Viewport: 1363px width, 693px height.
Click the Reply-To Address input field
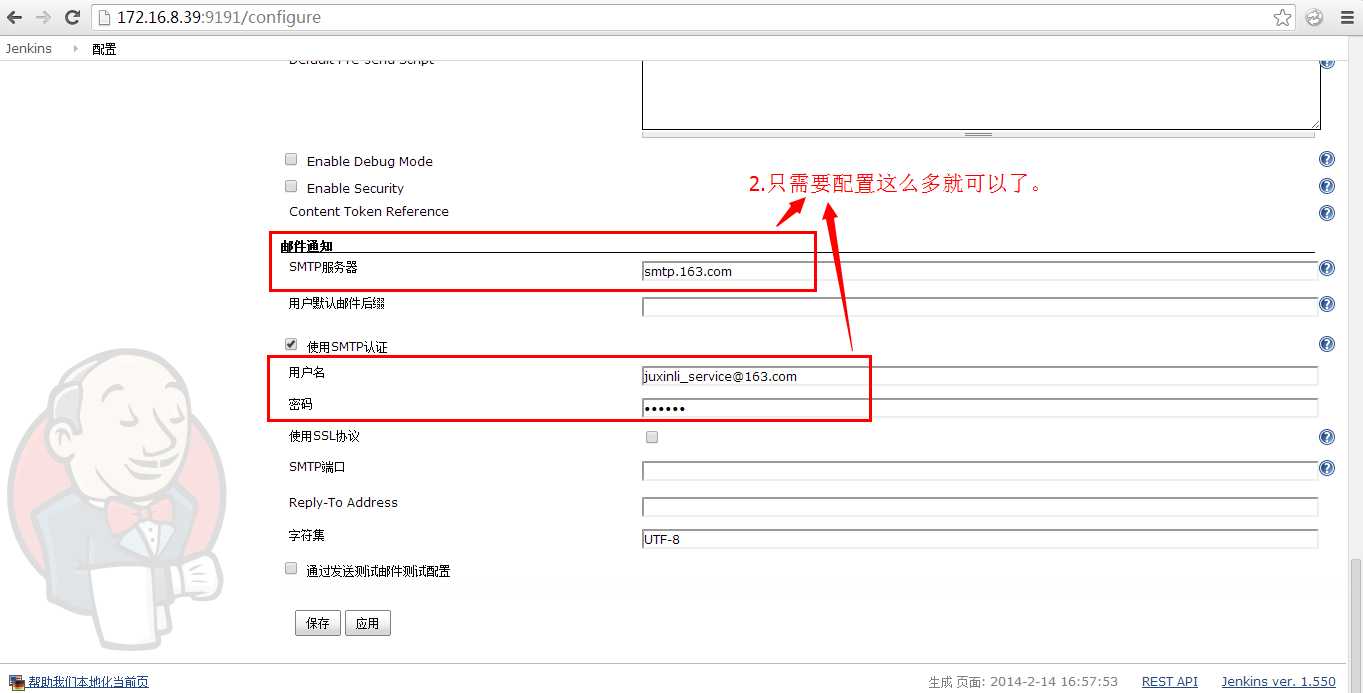980,507
